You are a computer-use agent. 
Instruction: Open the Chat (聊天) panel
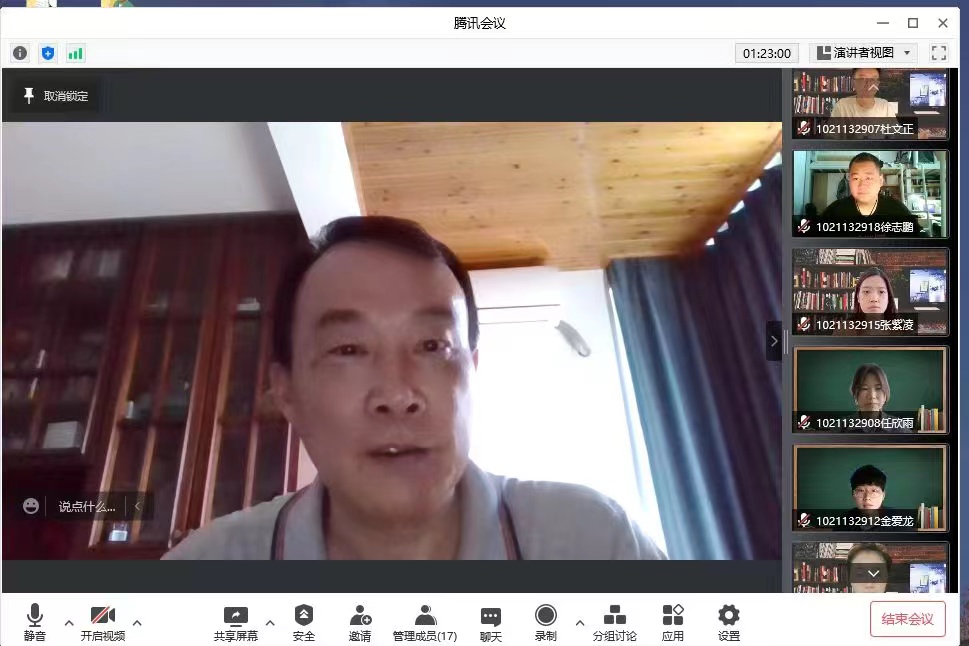click(x=490, y=622)
